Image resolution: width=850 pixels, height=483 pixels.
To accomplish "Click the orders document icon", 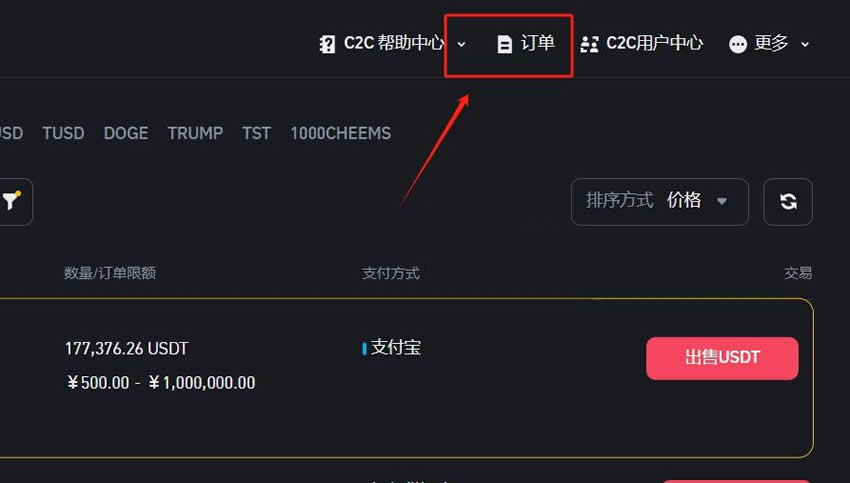I will coord(505,44).
